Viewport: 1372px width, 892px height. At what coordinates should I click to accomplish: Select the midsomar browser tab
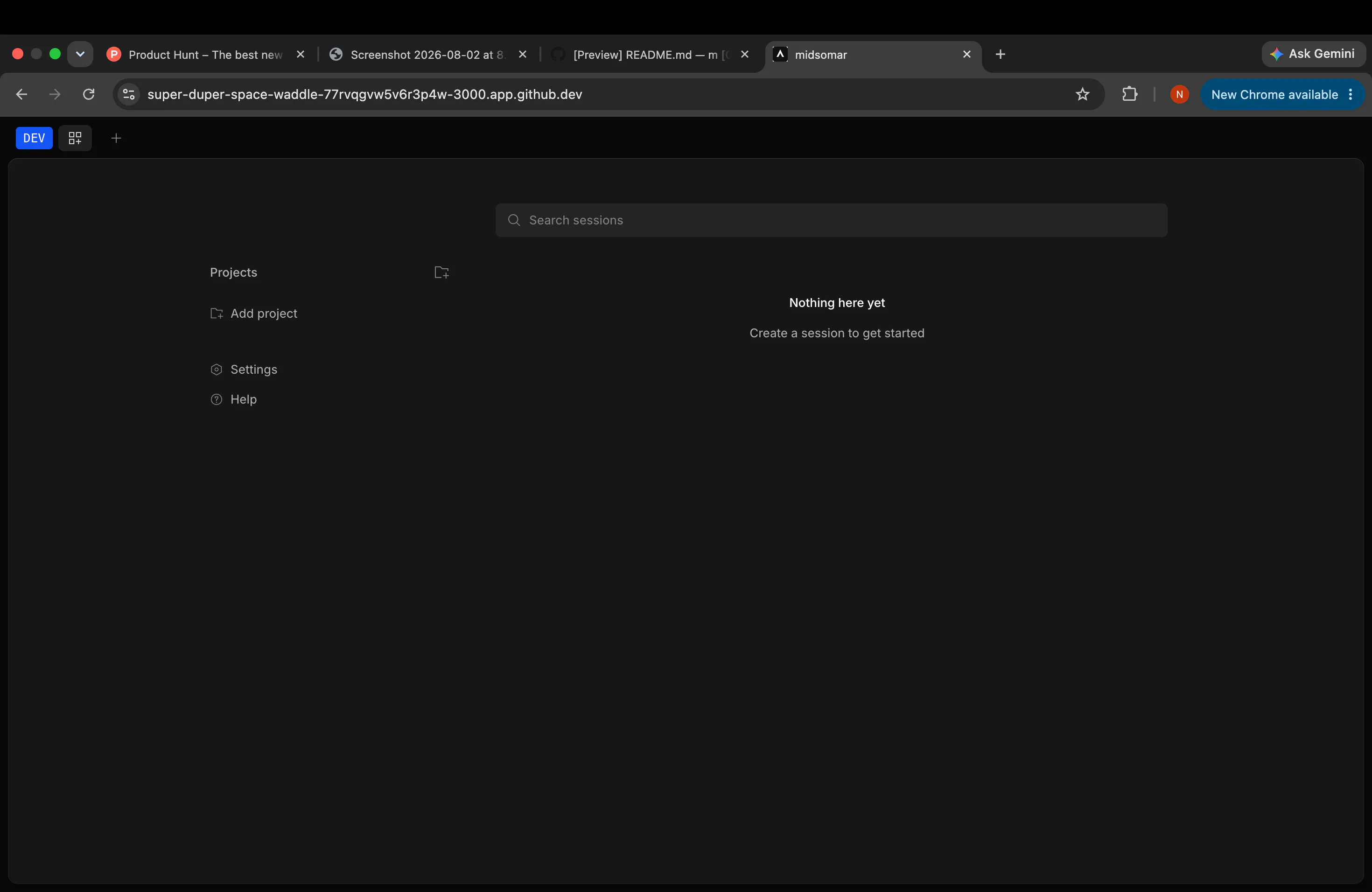tap(873, 55)
